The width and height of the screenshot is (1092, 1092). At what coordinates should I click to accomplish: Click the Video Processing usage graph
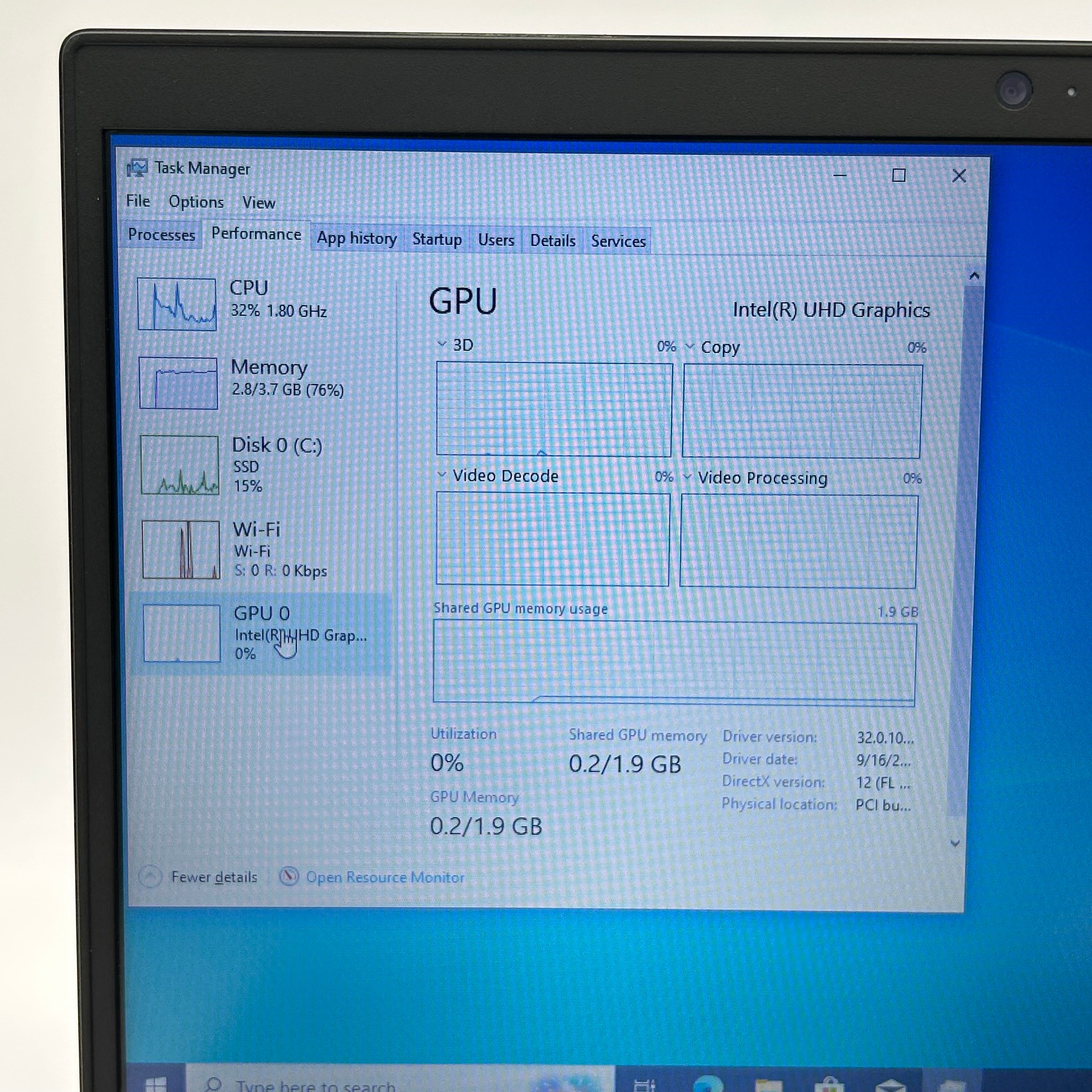(x=799, y=541)
